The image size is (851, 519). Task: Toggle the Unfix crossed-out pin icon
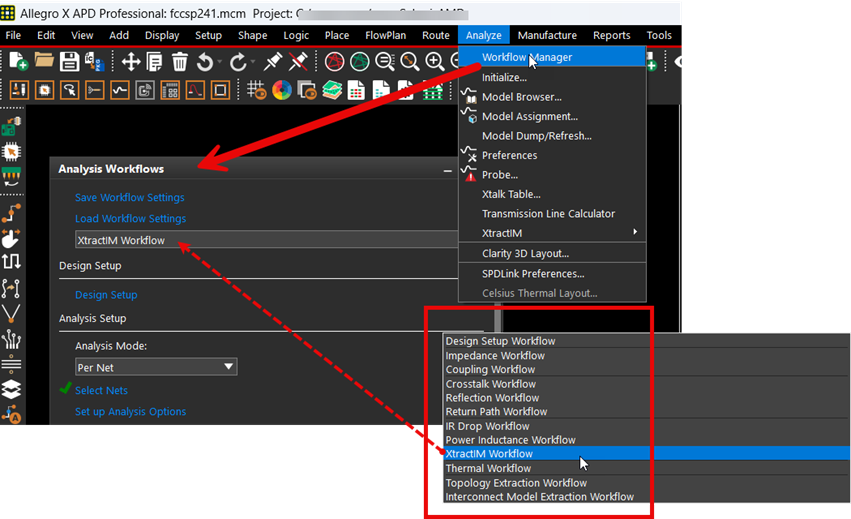[x=297, y=62]
